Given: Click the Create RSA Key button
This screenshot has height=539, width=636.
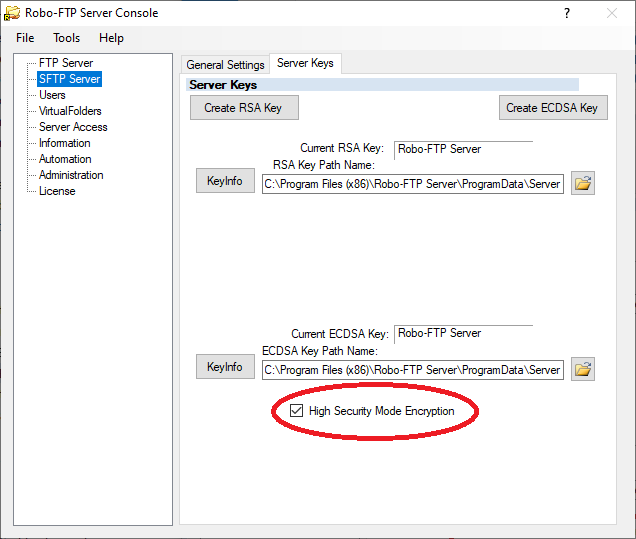Looking at the screenshot, I should (244, 107).
